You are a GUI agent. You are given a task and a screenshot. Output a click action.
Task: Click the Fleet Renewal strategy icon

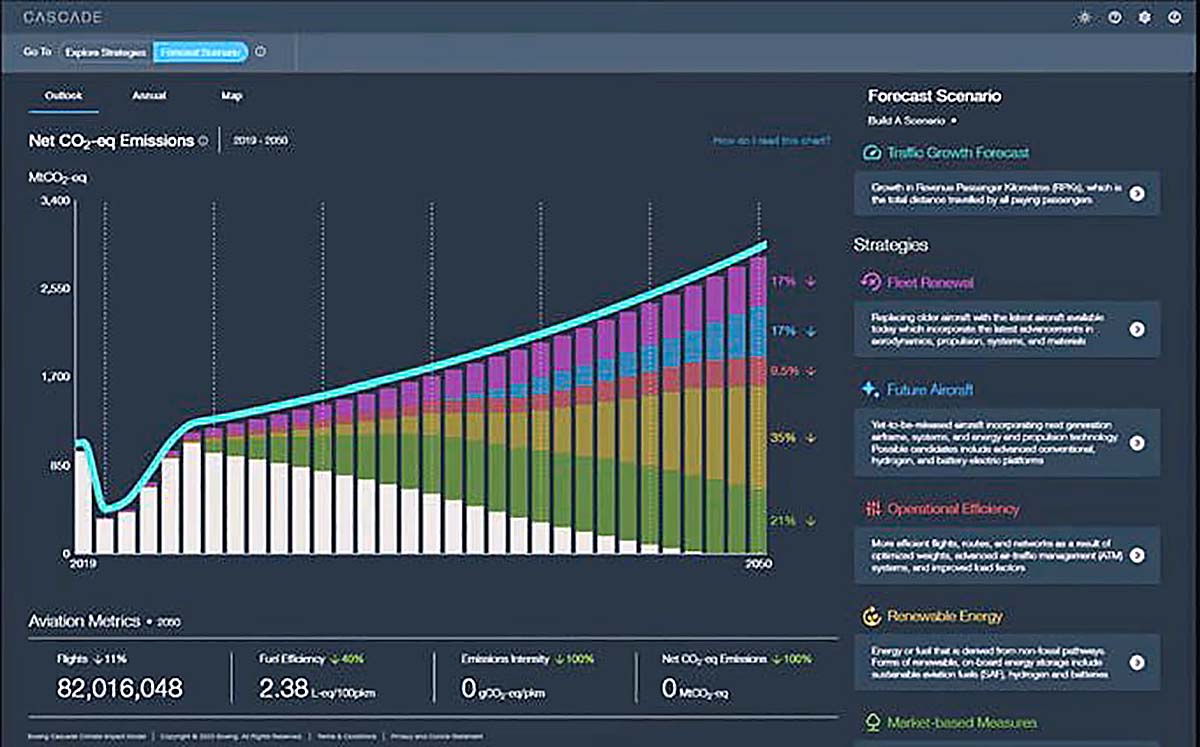(x=870, y=282)
